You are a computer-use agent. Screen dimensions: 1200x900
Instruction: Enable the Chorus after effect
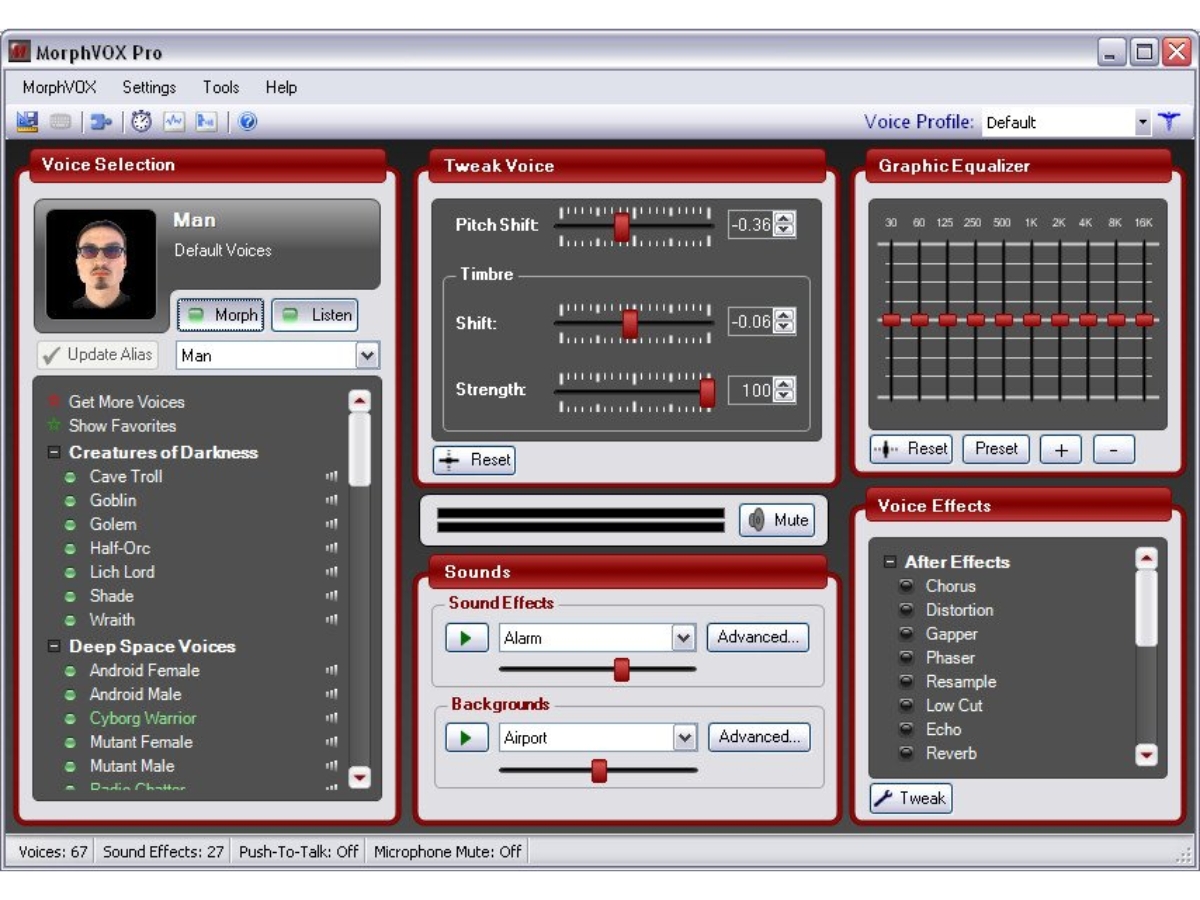point(907,586)
